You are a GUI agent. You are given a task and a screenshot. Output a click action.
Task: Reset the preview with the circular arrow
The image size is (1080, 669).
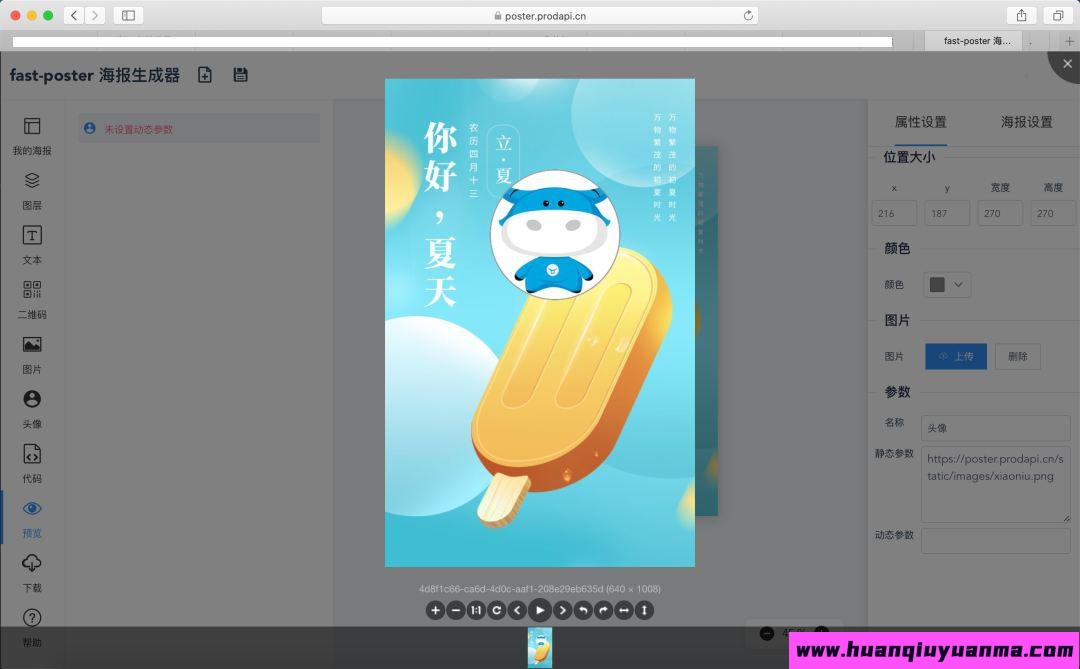coord(497,610)
